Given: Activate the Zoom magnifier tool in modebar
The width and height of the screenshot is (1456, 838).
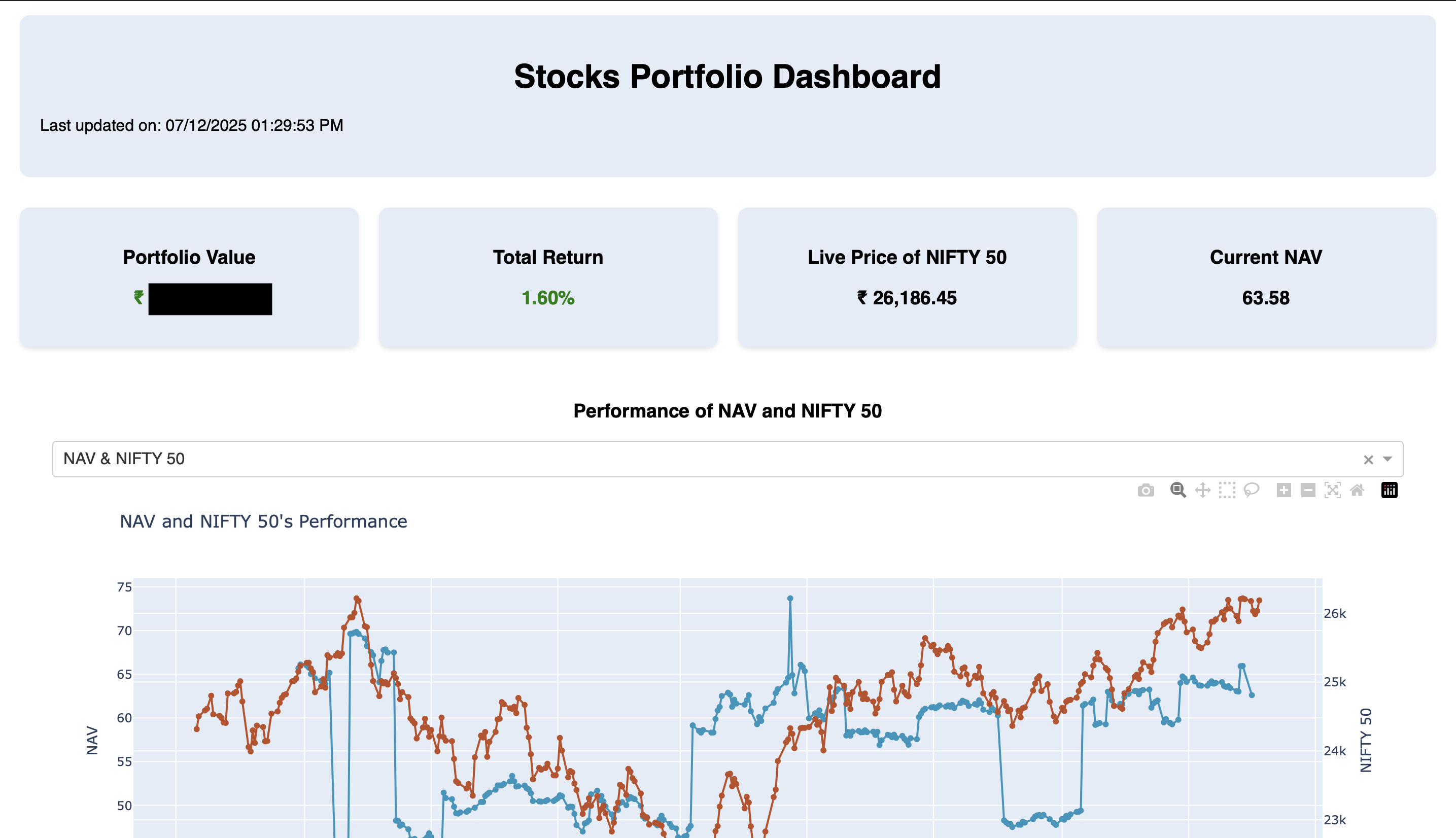Looking at the screenshot, I should point(1177,491).
